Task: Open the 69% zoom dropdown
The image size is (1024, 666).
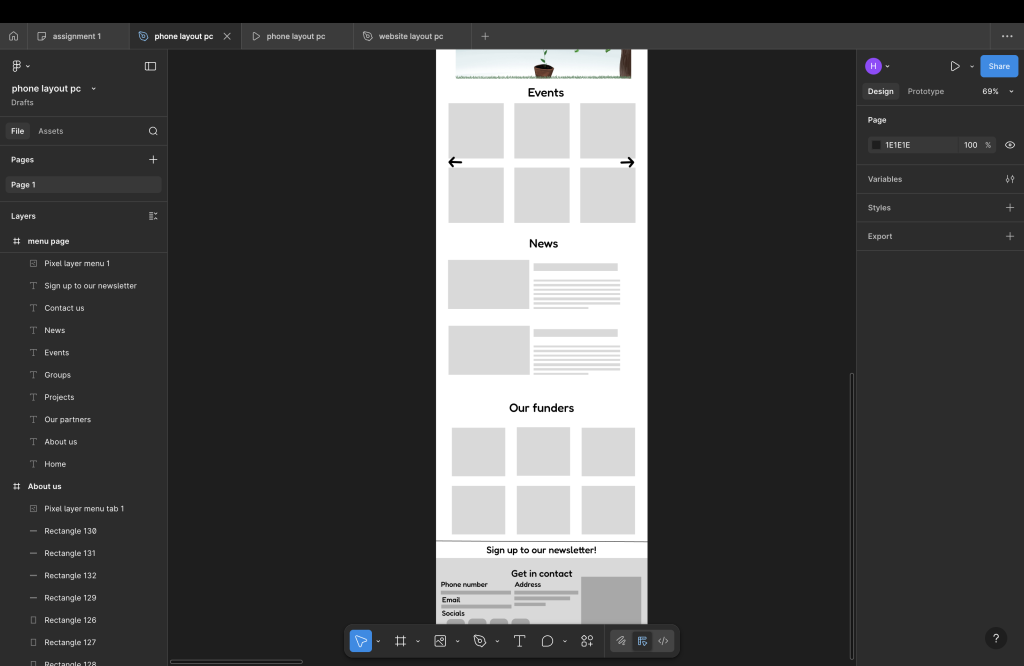Action: click(x=997, y=91)
